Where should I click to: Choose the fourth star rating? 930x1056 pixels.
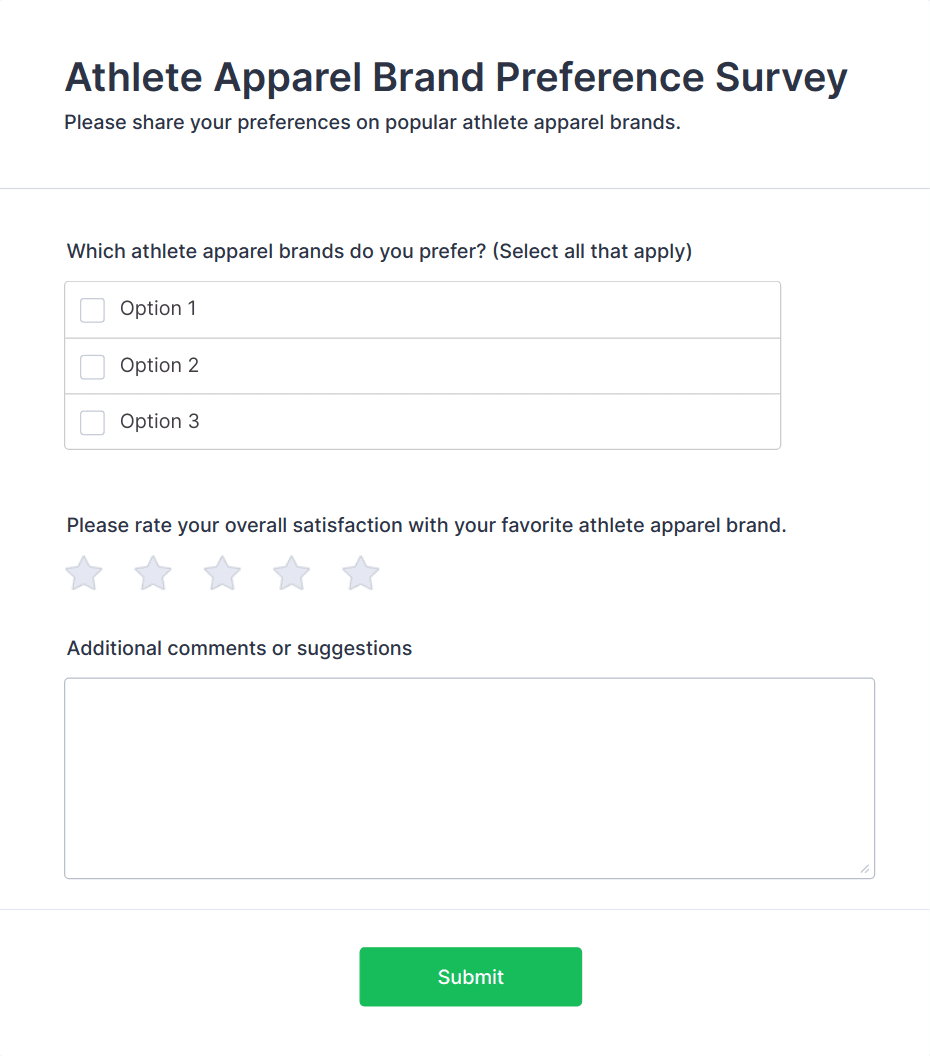pyautogui.click(x=291, y=574)
